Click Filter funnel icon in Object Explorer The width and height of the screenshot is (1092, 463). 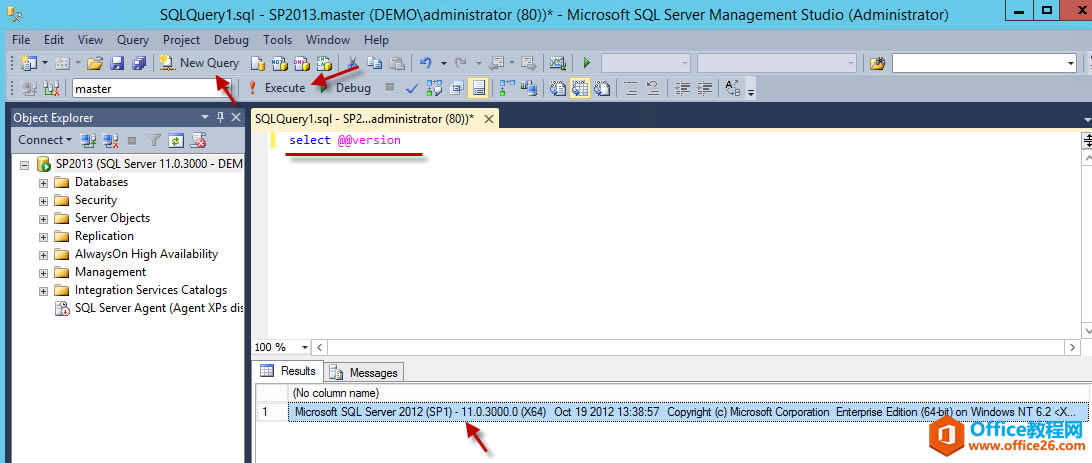154,140
